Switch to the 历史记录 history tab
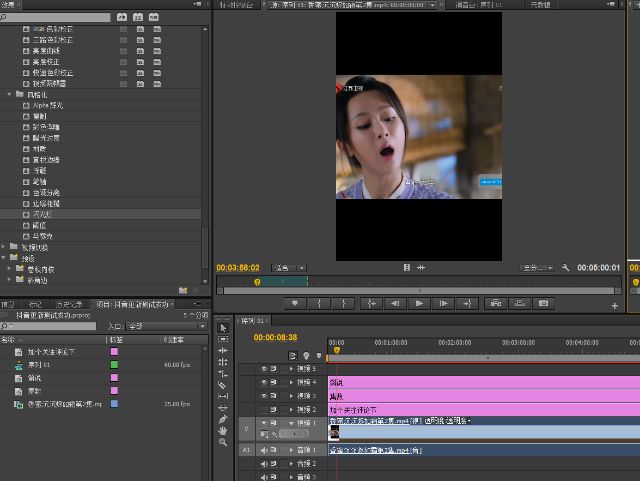Image resolution: width=640 pixels, height=481 pixels. (x=69, y=304)
